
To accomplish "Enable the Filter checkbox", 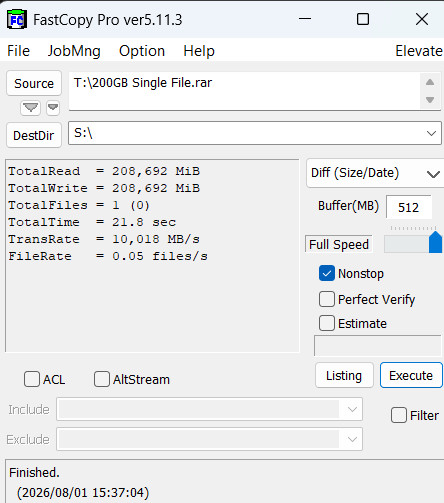I will click(399, 415).
